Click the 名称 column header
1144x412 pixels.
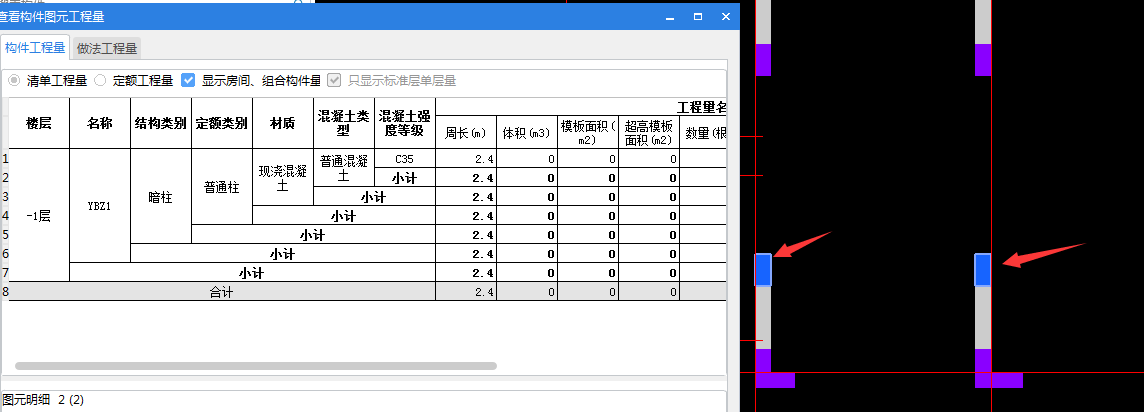(x=100, y=123)
